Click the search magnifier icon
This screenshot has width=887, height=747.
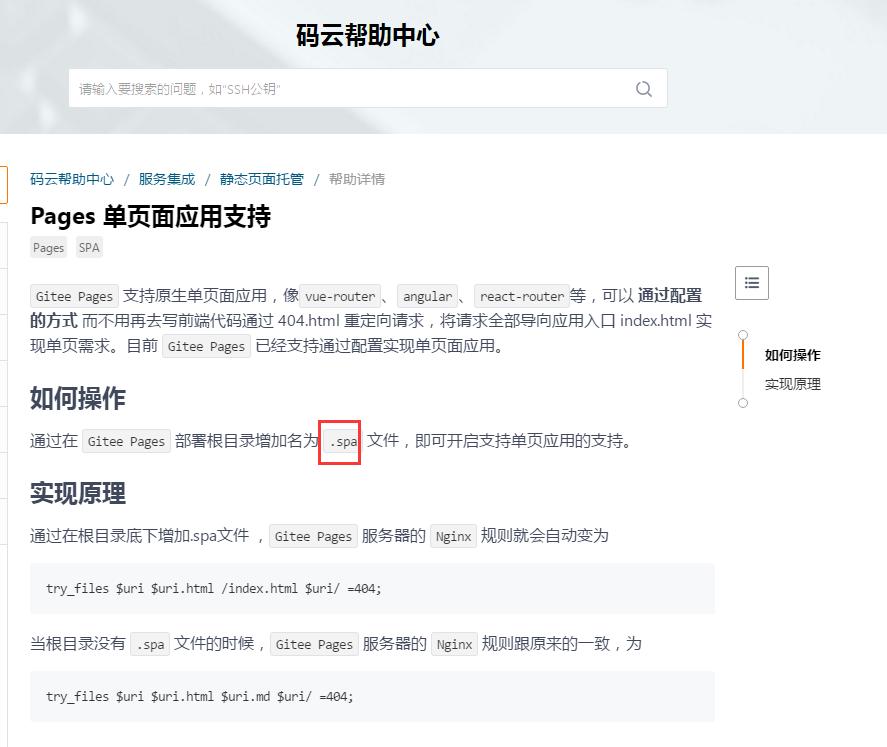[644, 89]
